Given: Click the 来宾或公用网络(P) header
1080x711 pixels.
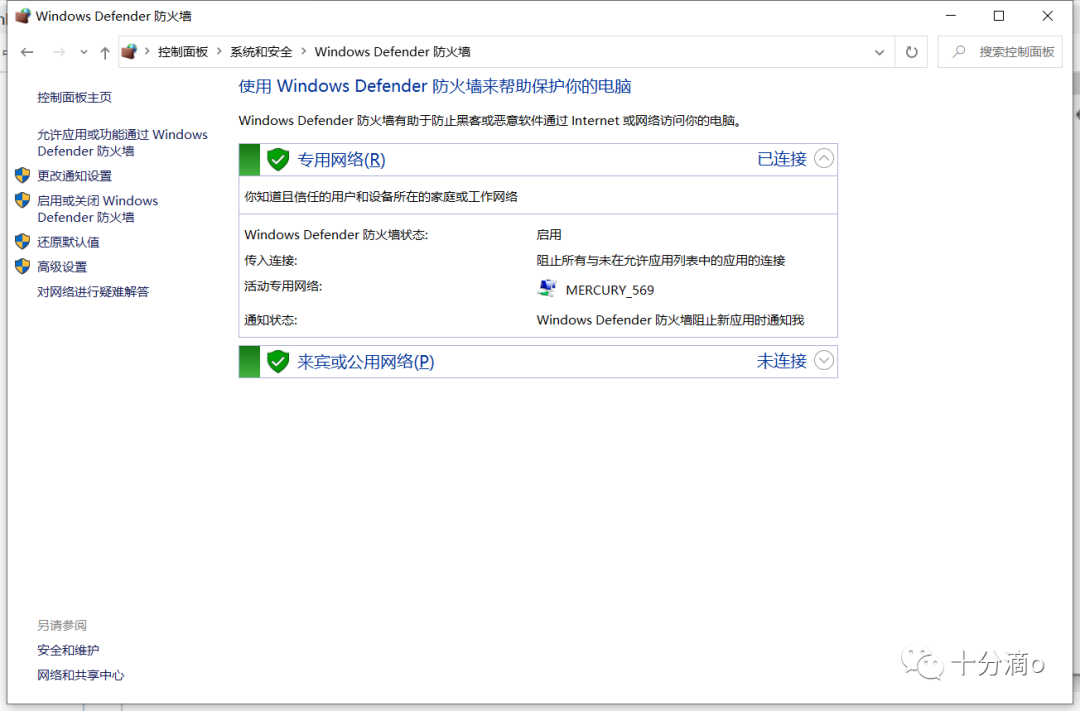Looking at the screenshot, I should [366, 362].
